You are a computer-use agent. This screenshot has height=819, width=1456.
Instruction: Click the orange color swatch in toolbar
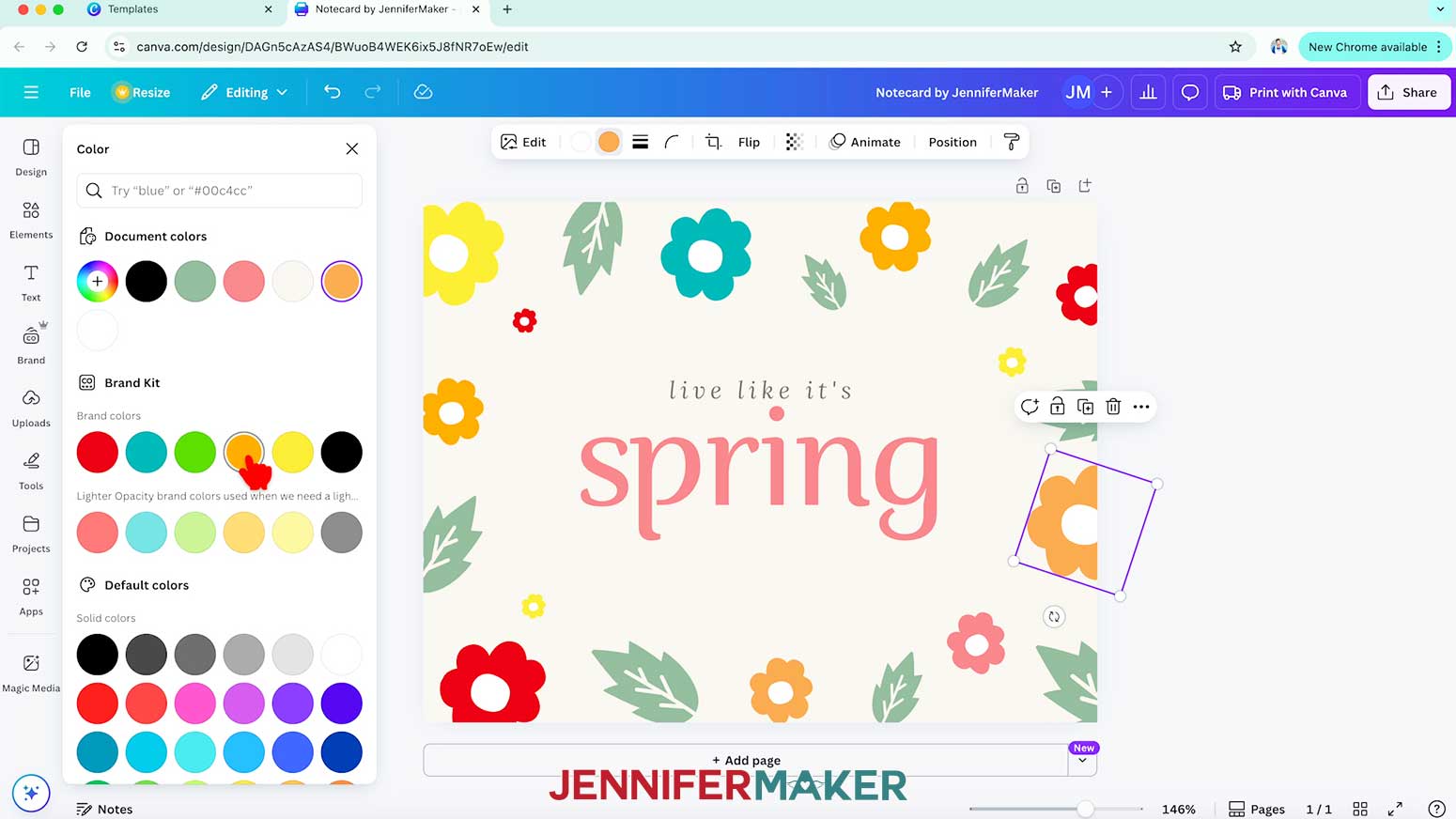(x=609, y=142)
